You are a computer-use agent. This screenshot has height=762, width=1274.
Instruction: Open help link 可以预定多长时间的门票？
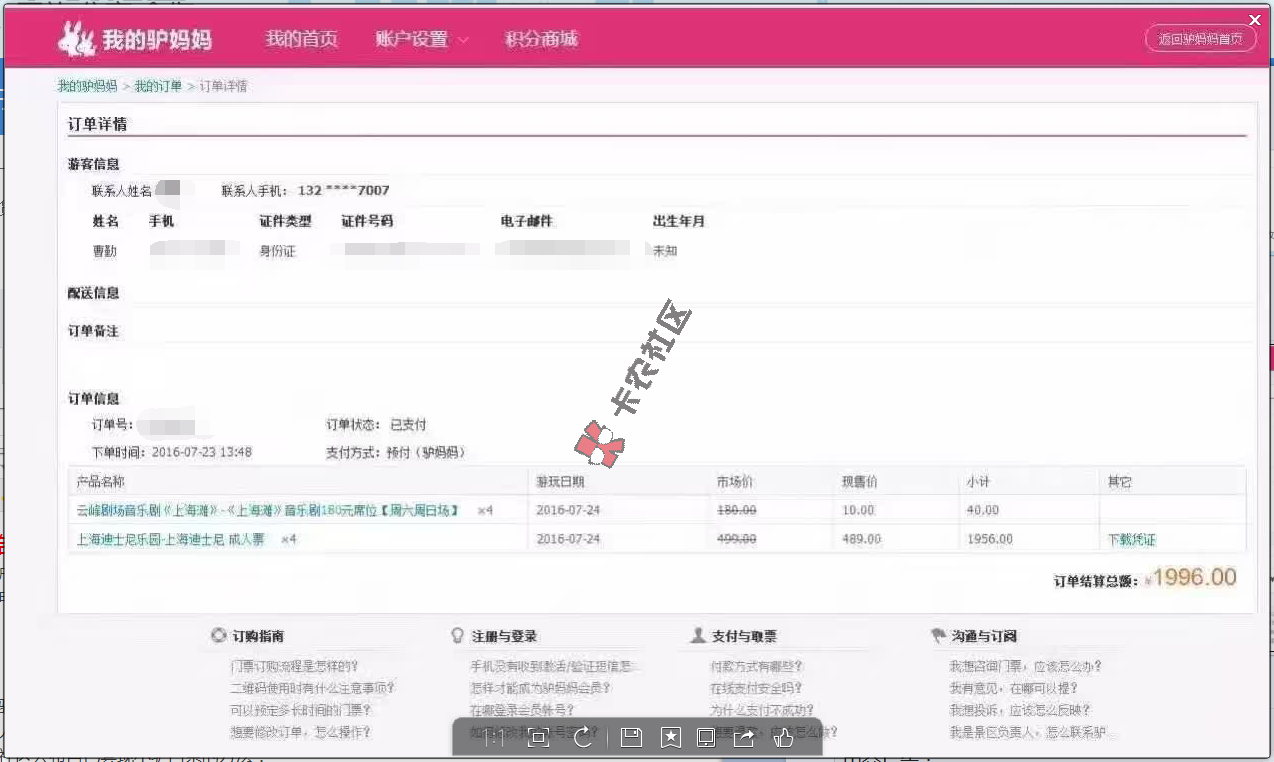(300, 710)
